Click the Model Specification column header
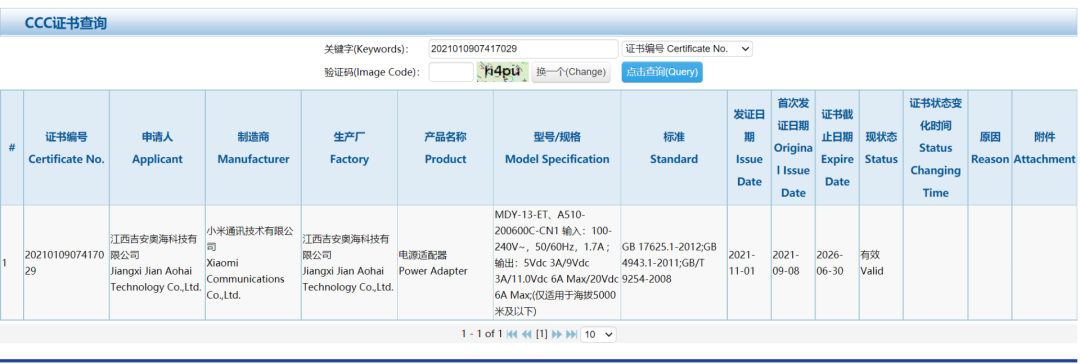Screen dimensions: 1080x364 [557, 148]
